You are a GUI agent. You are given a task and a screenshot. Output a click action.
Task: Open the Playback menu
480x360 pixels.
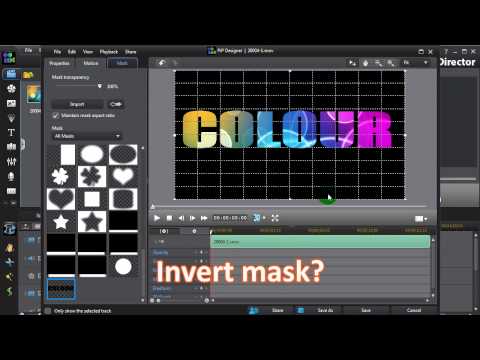(x=109, y=52)
